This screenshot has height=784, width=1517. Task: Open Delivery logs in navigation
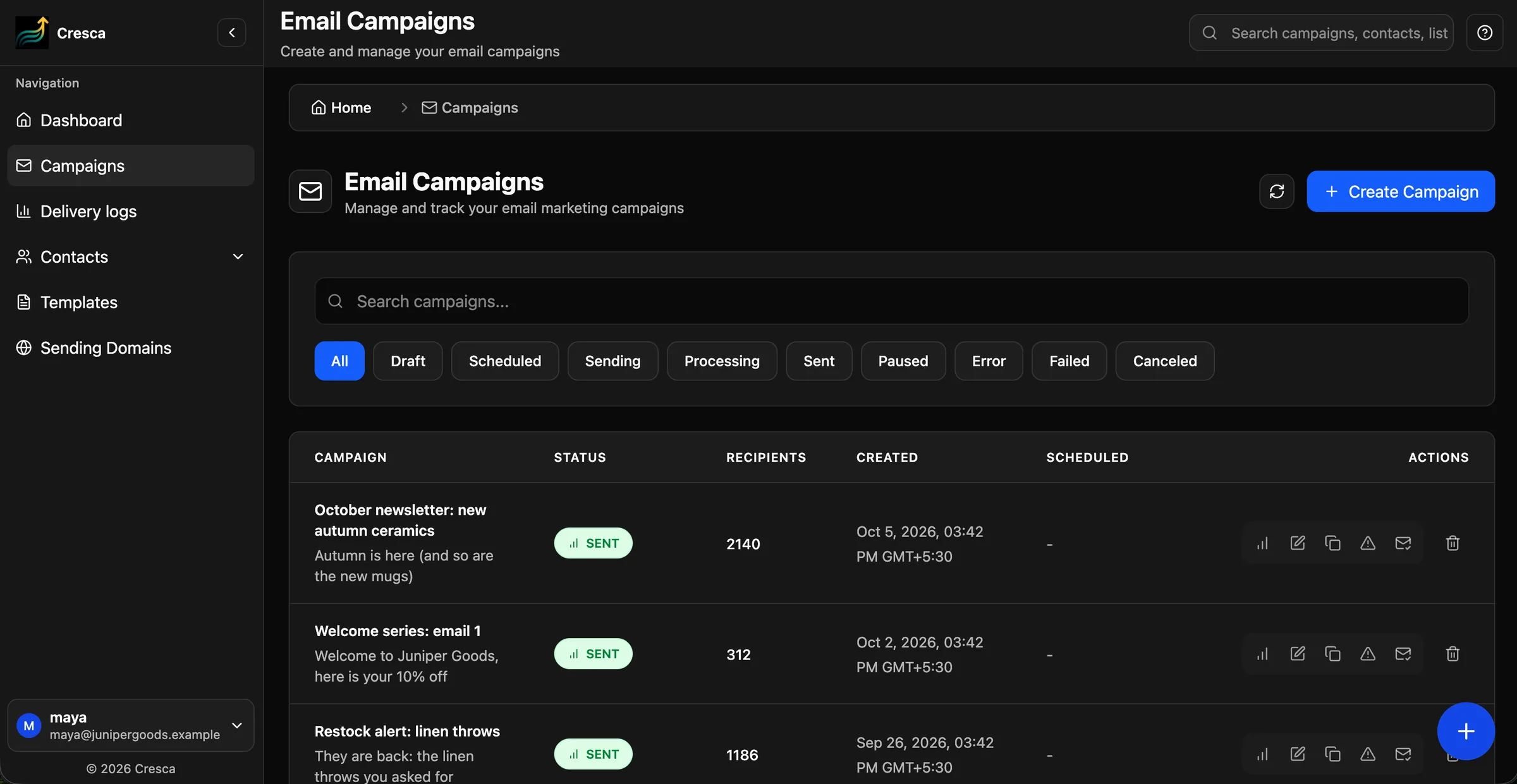coord(130,211)
